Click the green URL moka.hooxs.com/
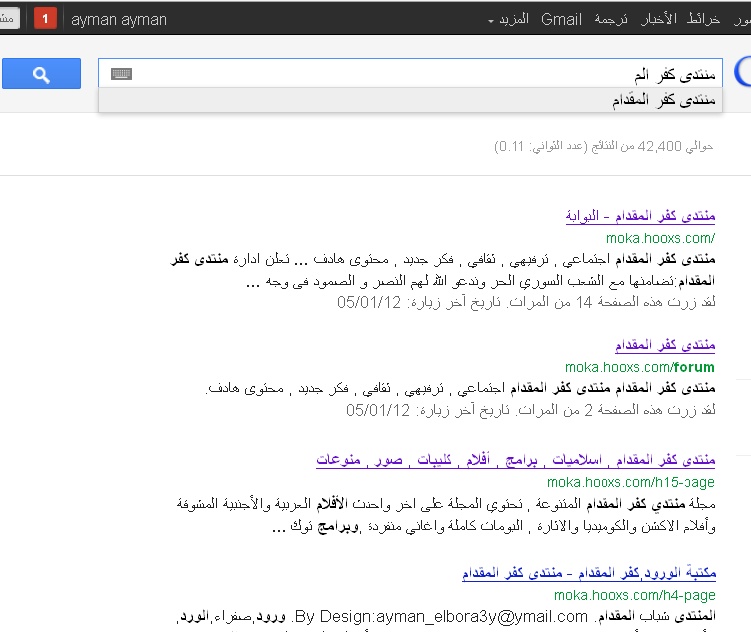The height and width of the screenshot is (632, 751). pos(660,238)
